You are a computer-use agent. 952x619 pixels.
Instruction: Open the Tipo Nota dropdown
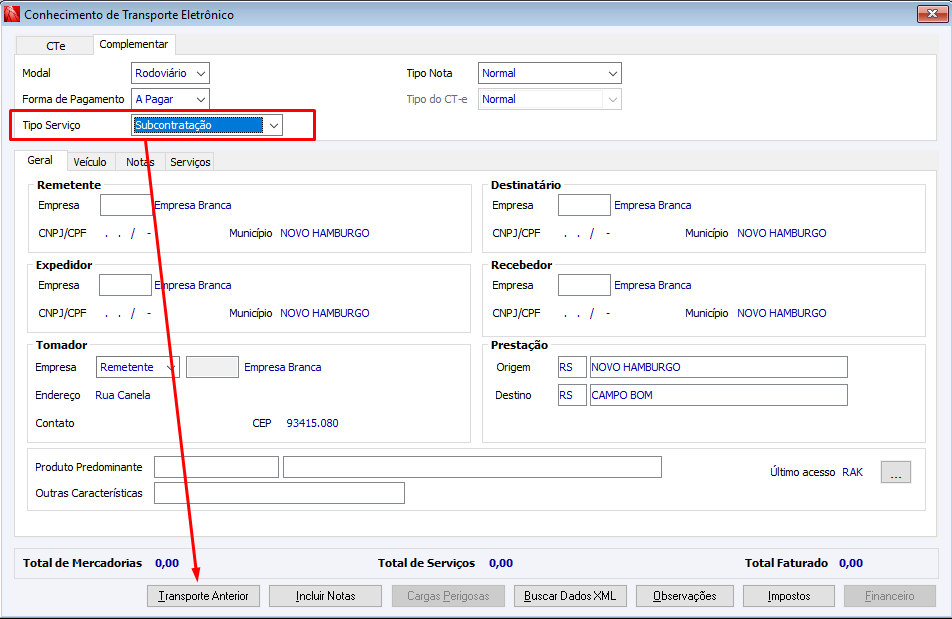click(x=549, y=73)
